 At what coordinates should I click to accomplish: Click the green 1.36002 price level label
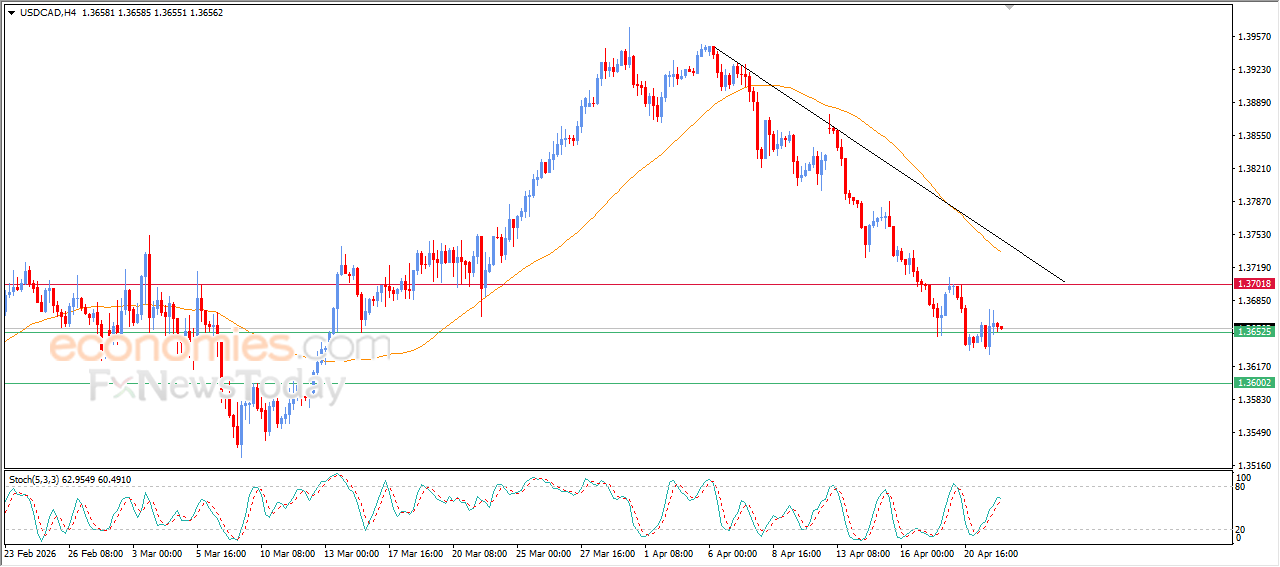click(1253, 383)
